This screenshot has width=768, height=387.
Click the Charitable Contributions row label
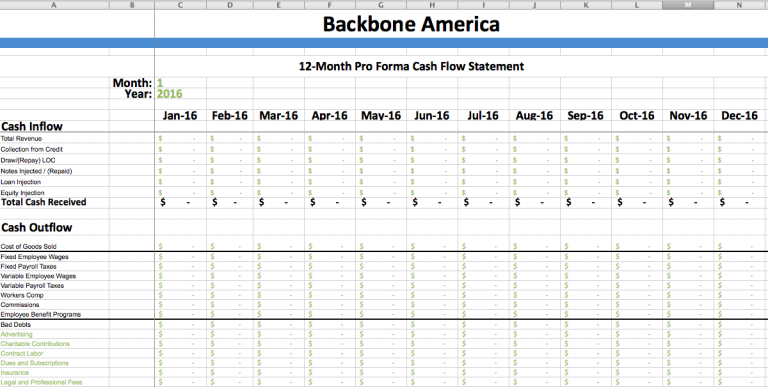click(35, 344)
